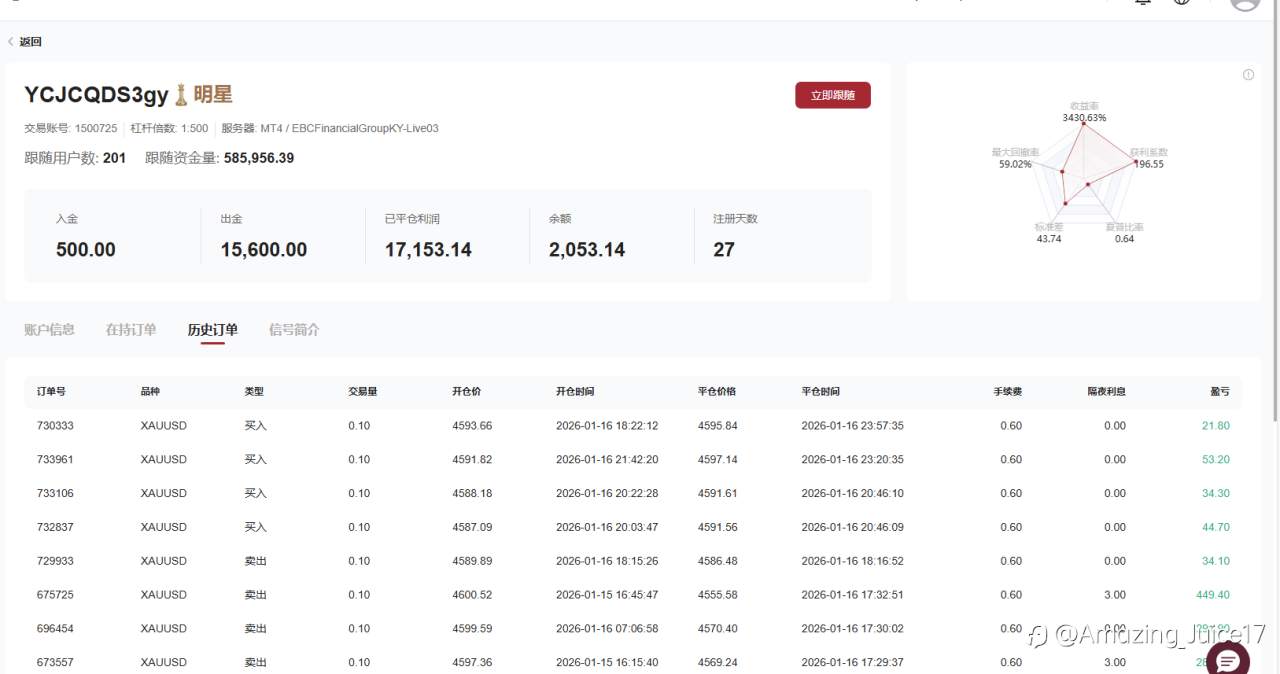1280x674 pixels.
Task: Click profit value 44.70
Action: 1216,527
